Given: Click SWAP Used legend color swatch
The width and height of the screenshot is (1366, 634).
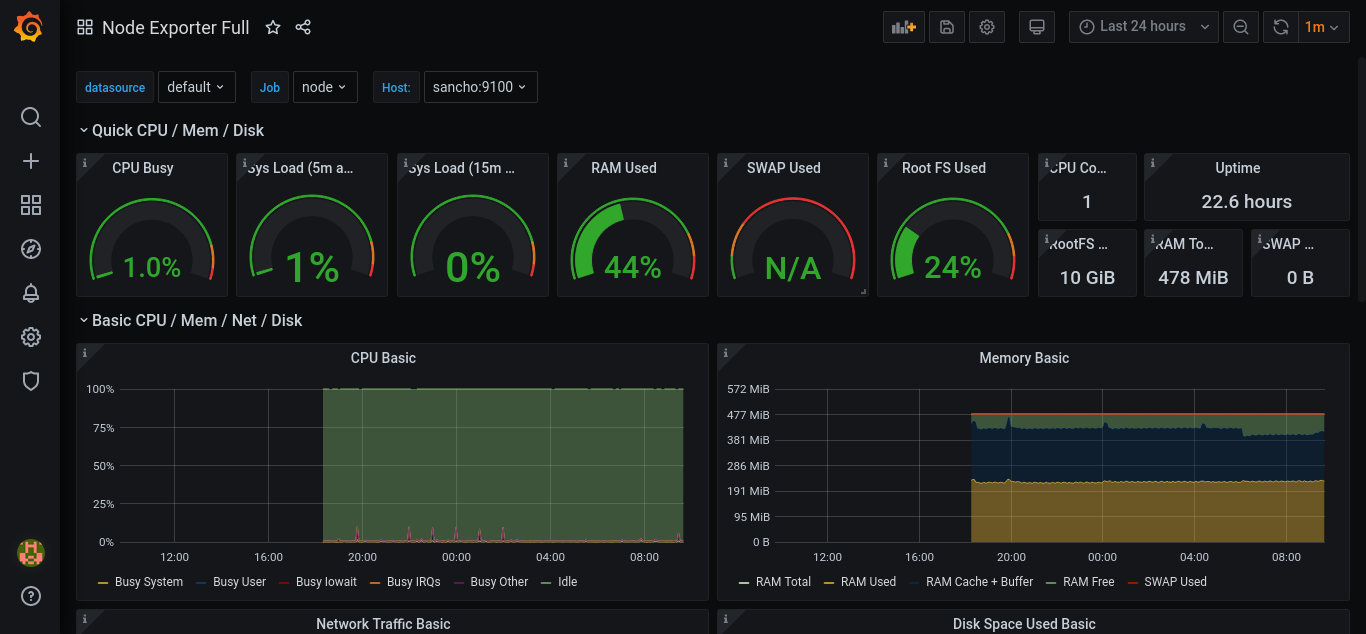Looking at the screenshot, I should [1133, 582].
